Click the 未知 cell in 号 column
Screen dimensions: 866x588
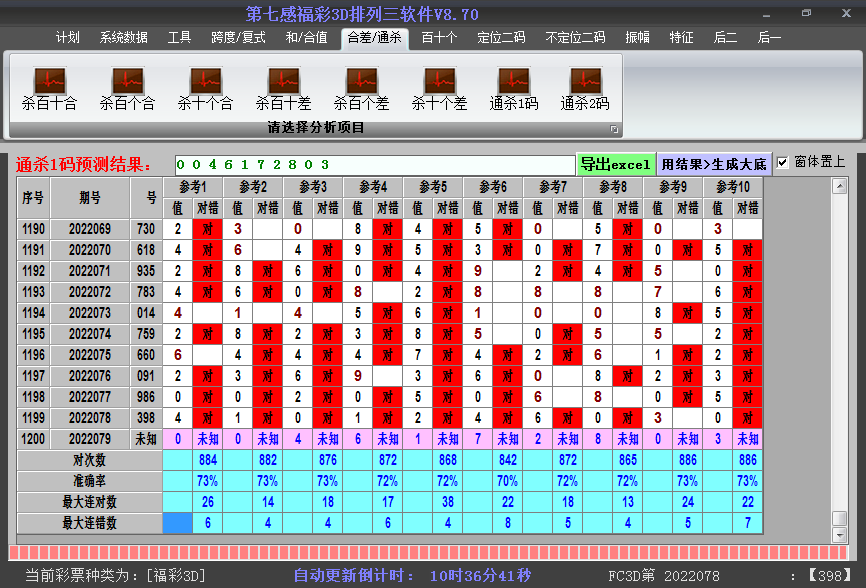coord(146,439)
